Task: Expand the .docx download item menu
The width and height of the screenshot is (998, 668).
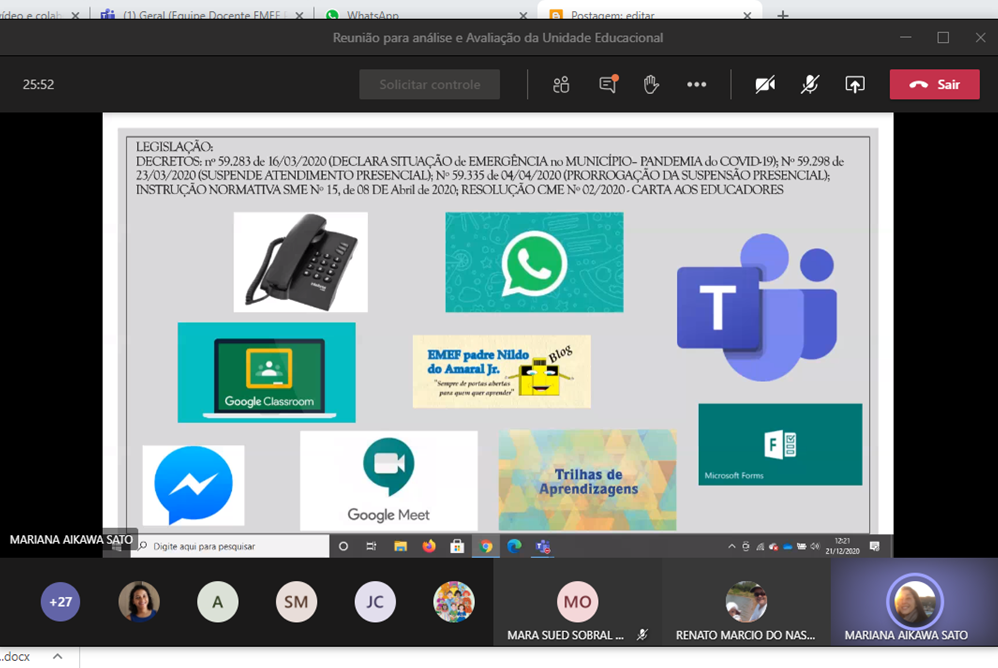Action: [57, 656]
